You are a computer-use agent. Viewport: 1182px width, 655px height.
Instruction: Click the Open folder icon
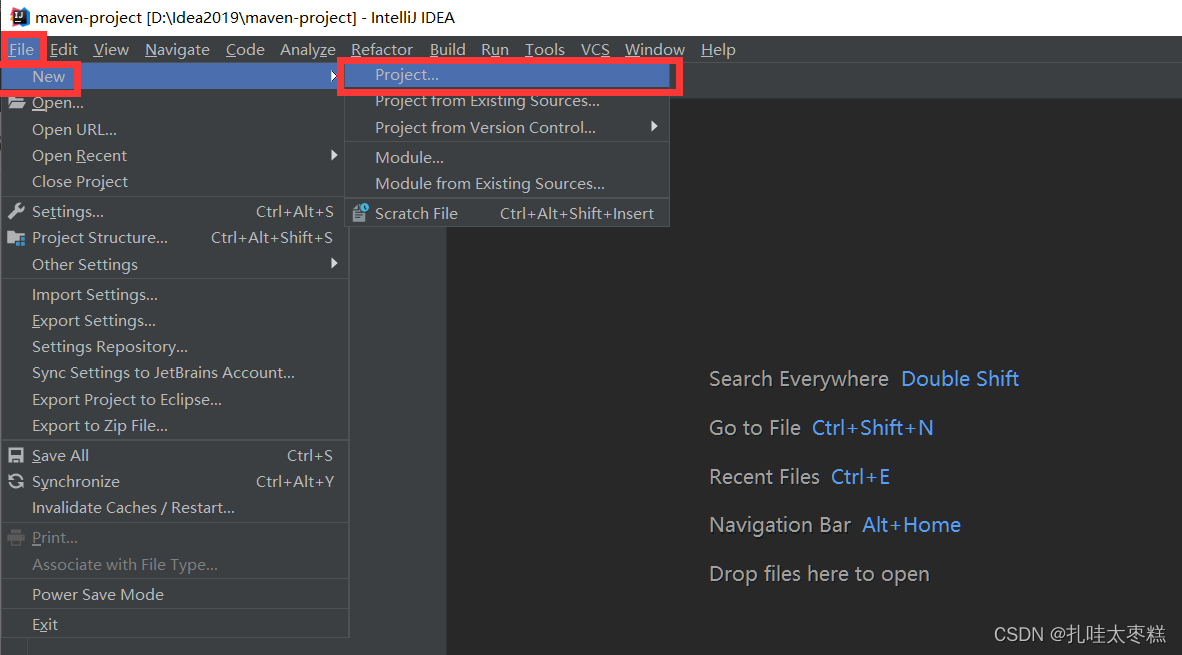pos(17,103)
